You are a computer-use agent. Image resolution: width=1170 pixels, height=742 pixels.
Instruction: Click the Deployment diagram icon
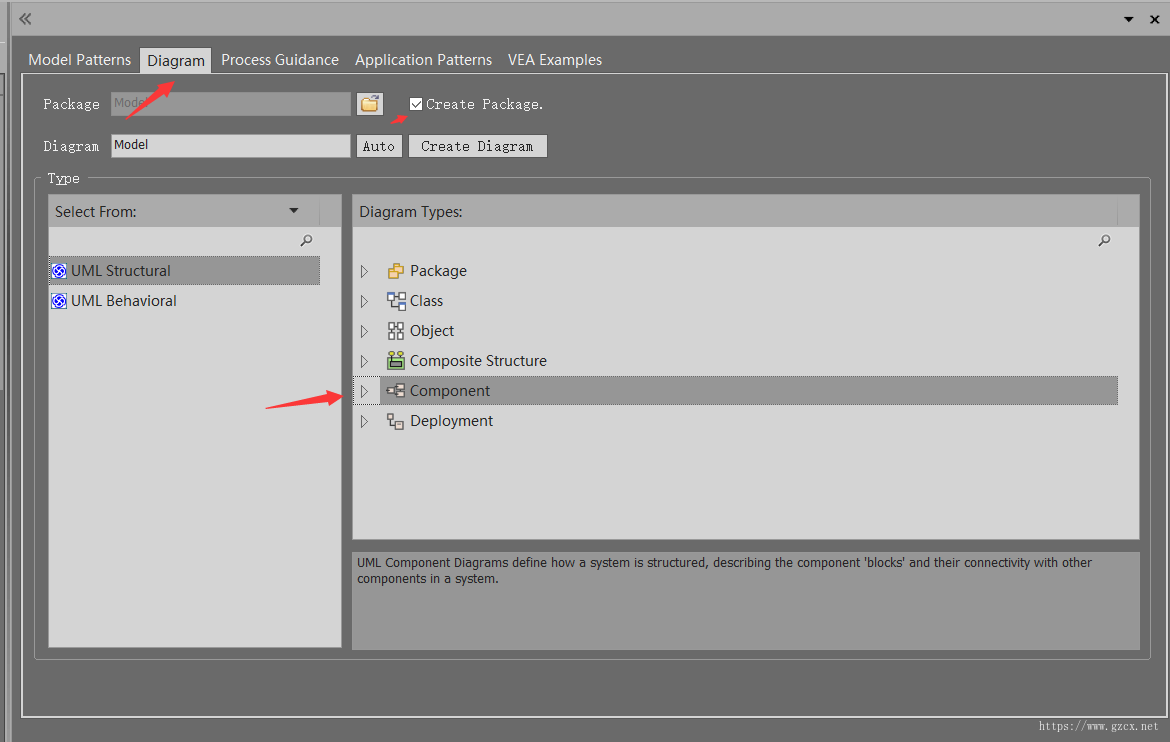point(396,421)
